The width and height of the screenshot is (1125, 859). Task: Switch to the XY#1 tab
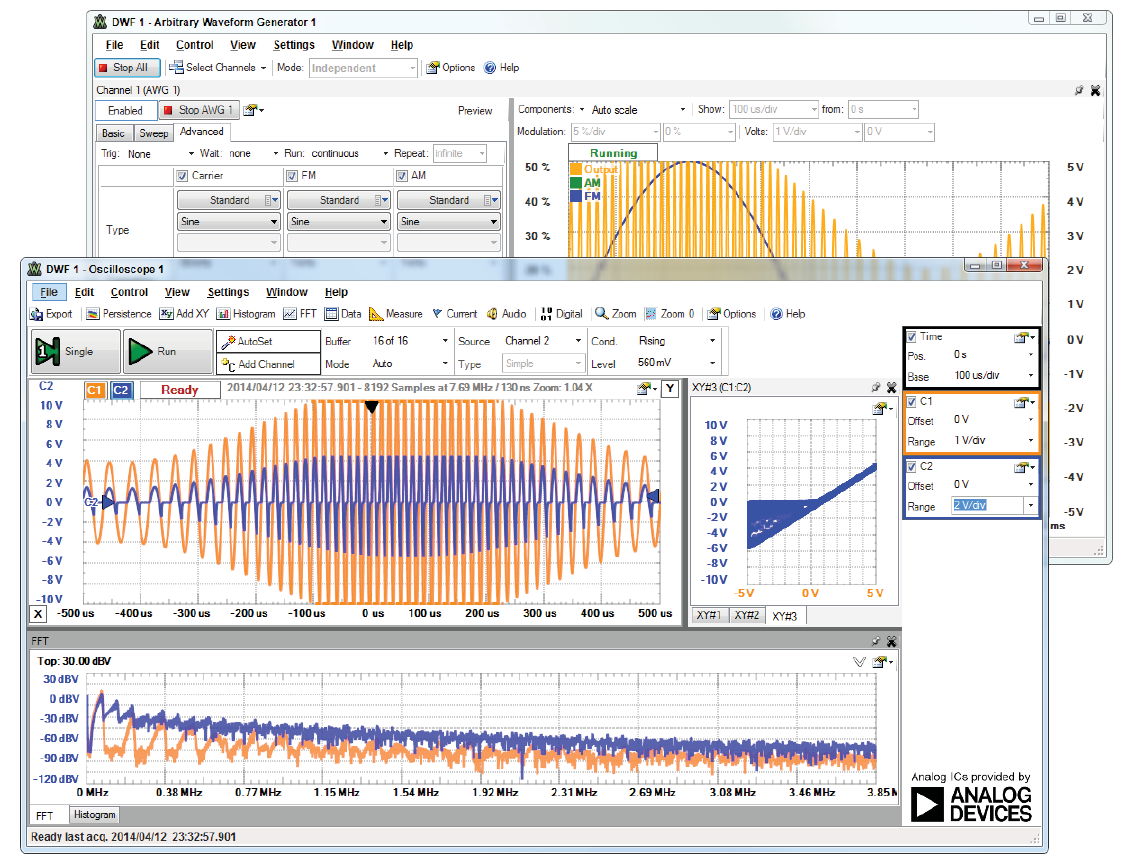click(709, 616)
